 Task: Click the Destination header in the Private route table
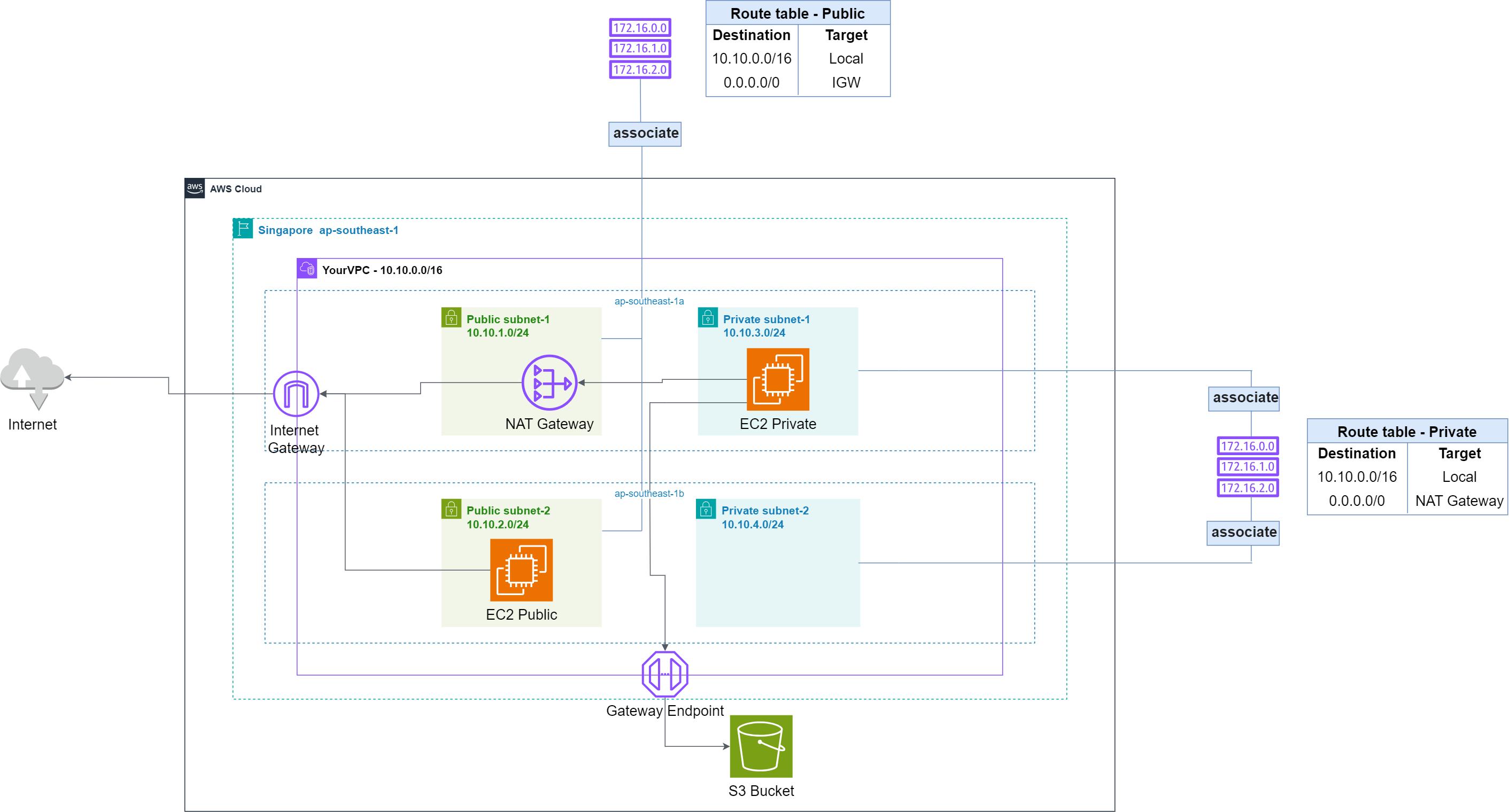pyautogui.click(x=1357, y=454)
